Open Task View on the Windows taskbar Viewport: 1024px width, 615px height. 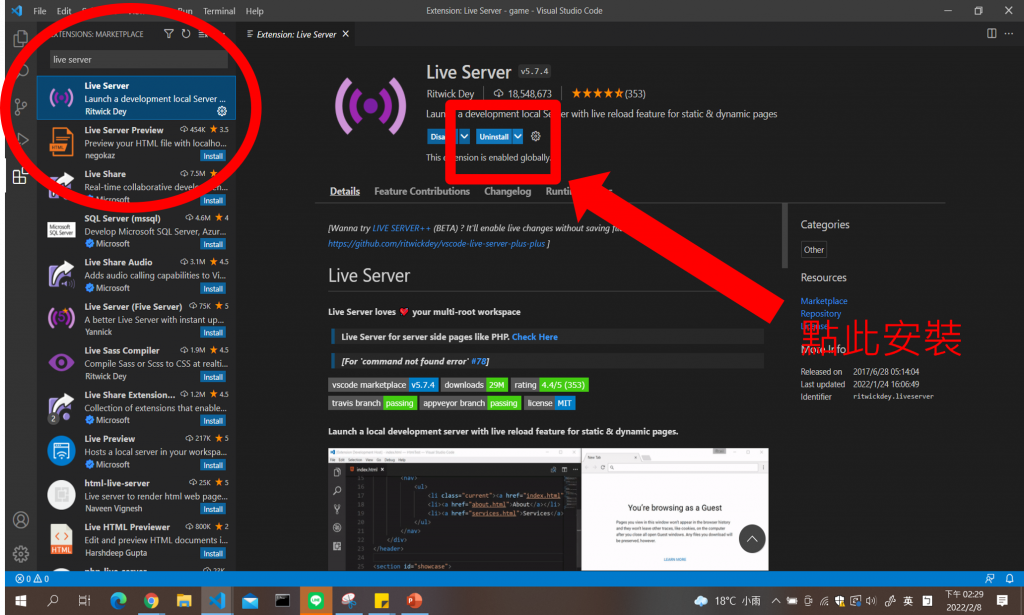pyautogui.click(x=85, y=601)
